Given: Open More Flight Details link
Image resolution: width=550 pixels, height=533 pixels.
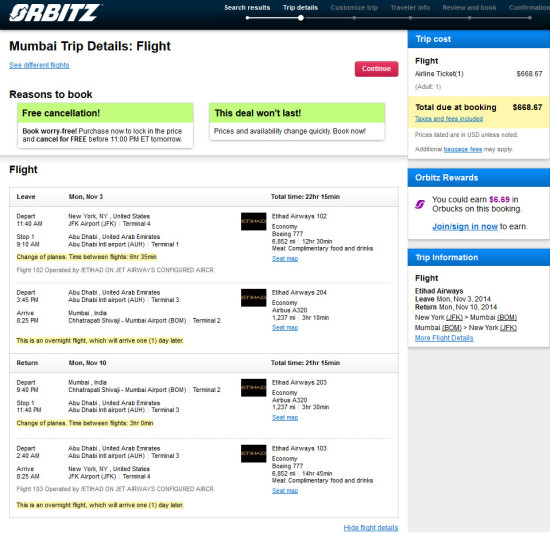Looking at the screenshot, I should point(444,338).
